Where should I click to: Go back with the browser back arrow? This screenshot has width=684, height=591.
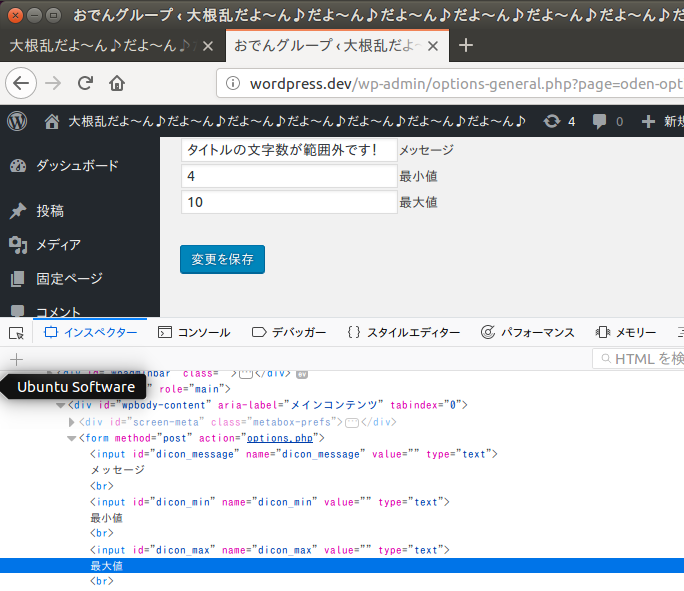(21, 83)
